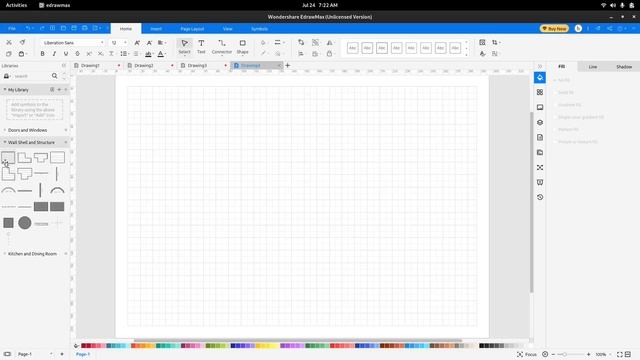The height and width of the screenshot is (360, 640).
Task: Open the Shape drawing tool
Action: (x=242, y=47)
